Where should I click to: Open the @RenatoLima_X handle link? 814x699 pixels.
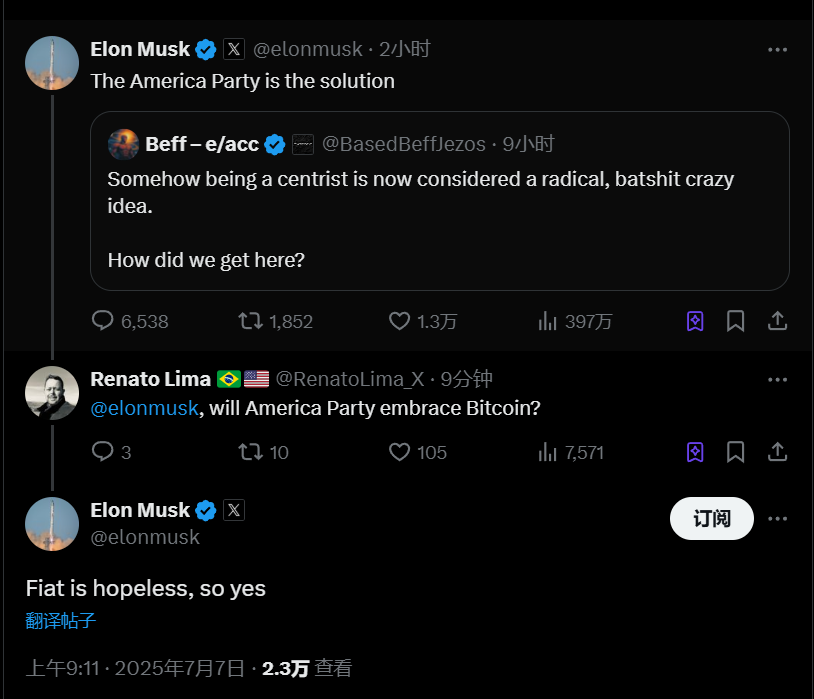point(349,379)
